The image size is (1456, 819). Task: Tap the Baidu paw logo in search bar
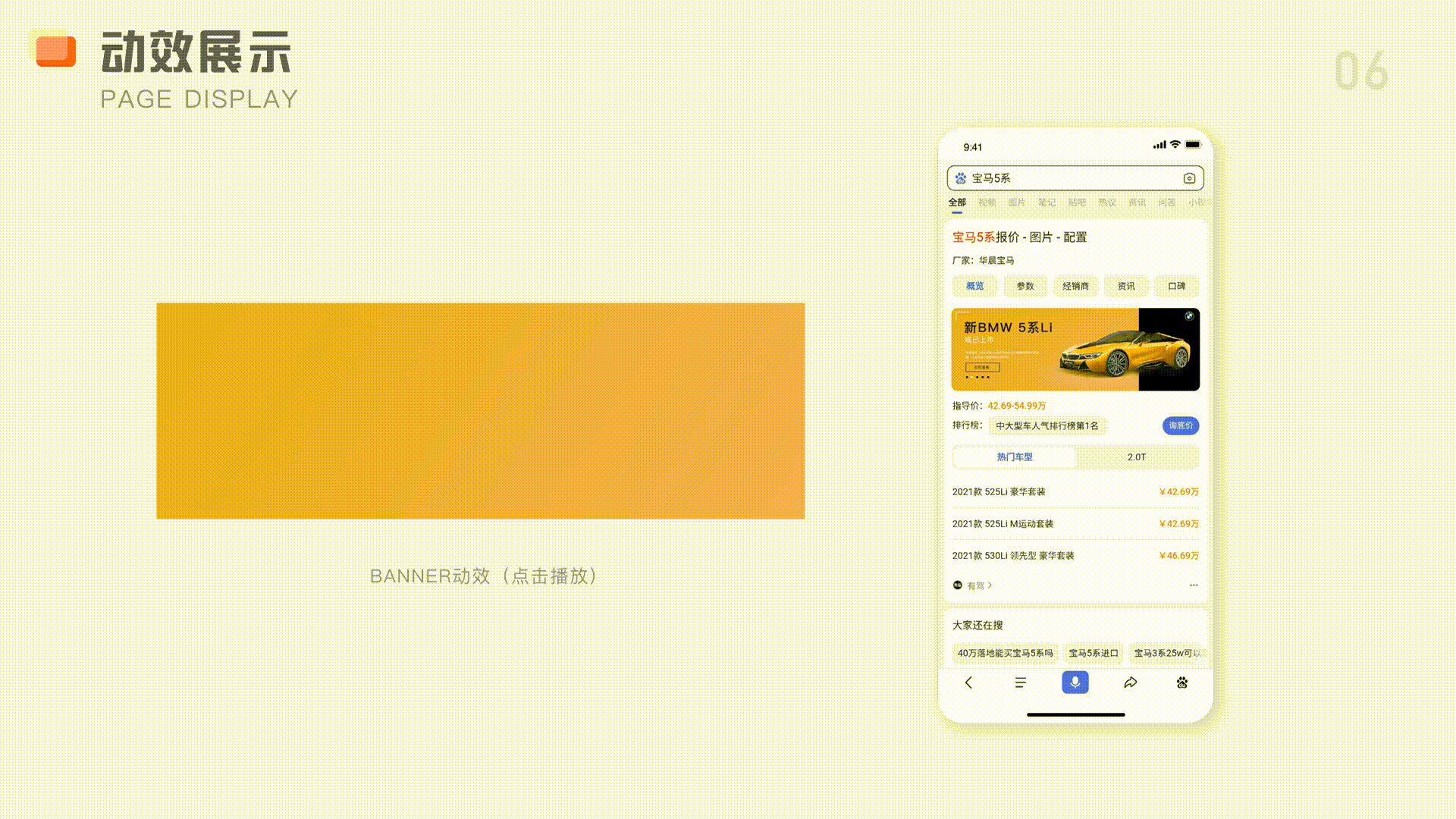(x=961, y=178)
